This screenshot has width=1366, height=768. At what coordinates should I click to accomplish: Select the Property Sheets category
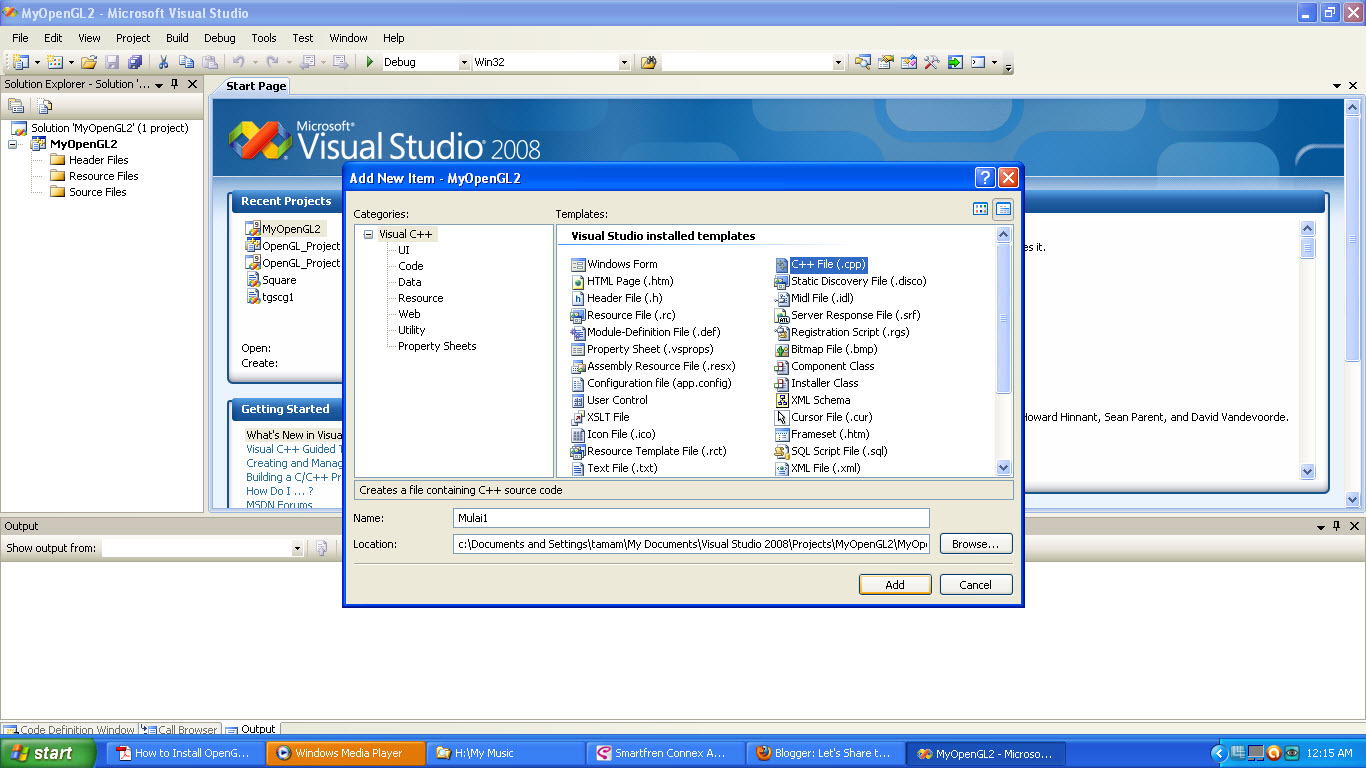[x=437, y=346]
